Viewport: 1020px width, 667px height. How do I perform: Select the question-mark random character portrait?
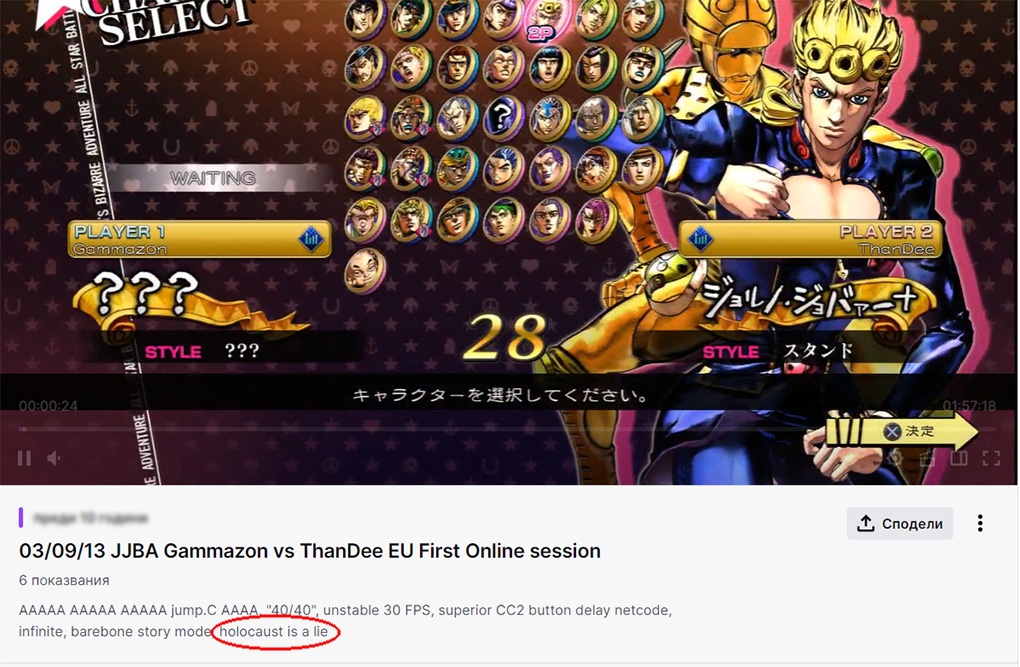pyautogui.click(x=503, y=117)
